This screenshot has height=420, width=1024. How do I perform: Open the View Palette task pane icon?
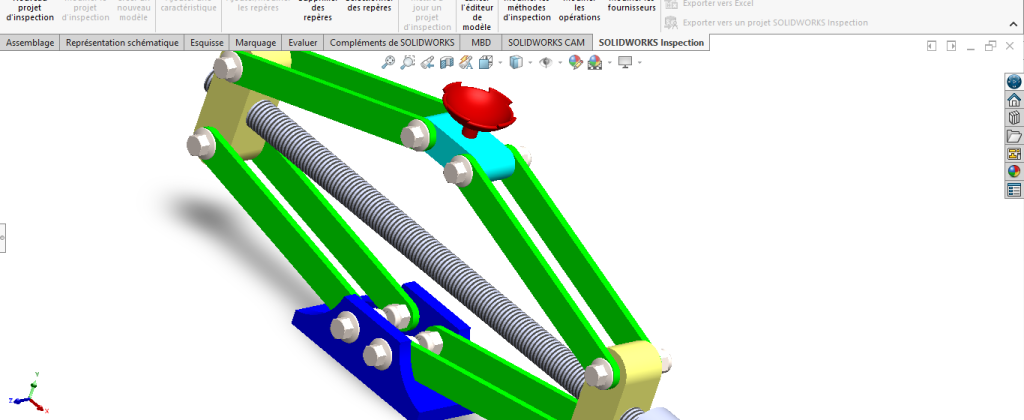tap(1014, 154)
